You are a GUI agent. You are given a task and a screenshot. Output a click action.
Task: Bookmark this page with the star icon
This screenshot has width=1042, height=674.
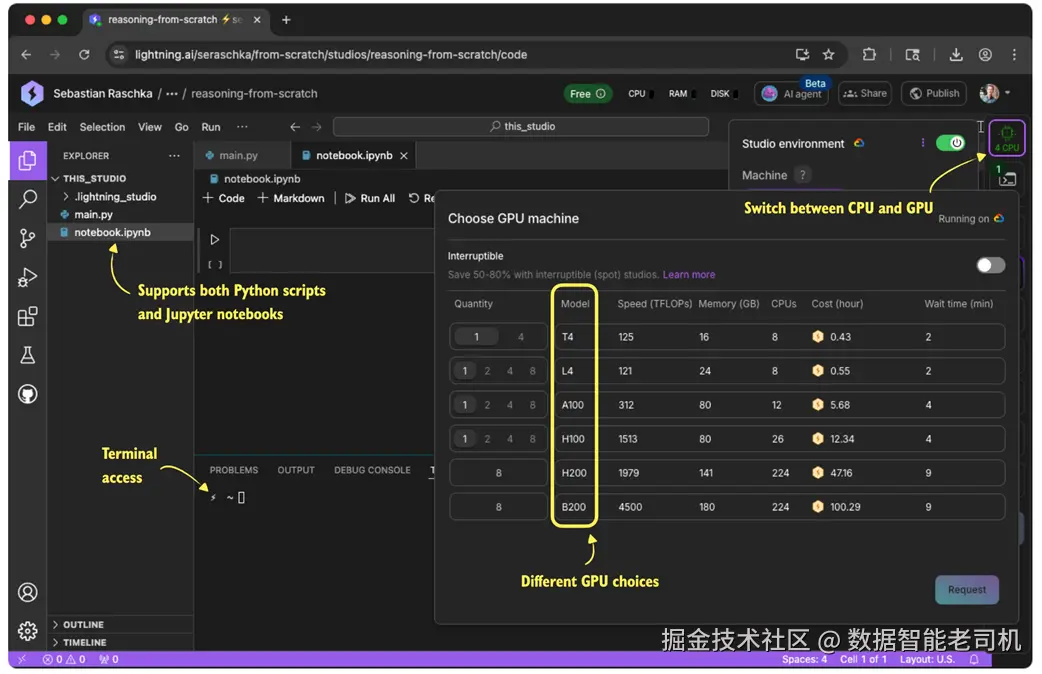(x=828, y=55)
